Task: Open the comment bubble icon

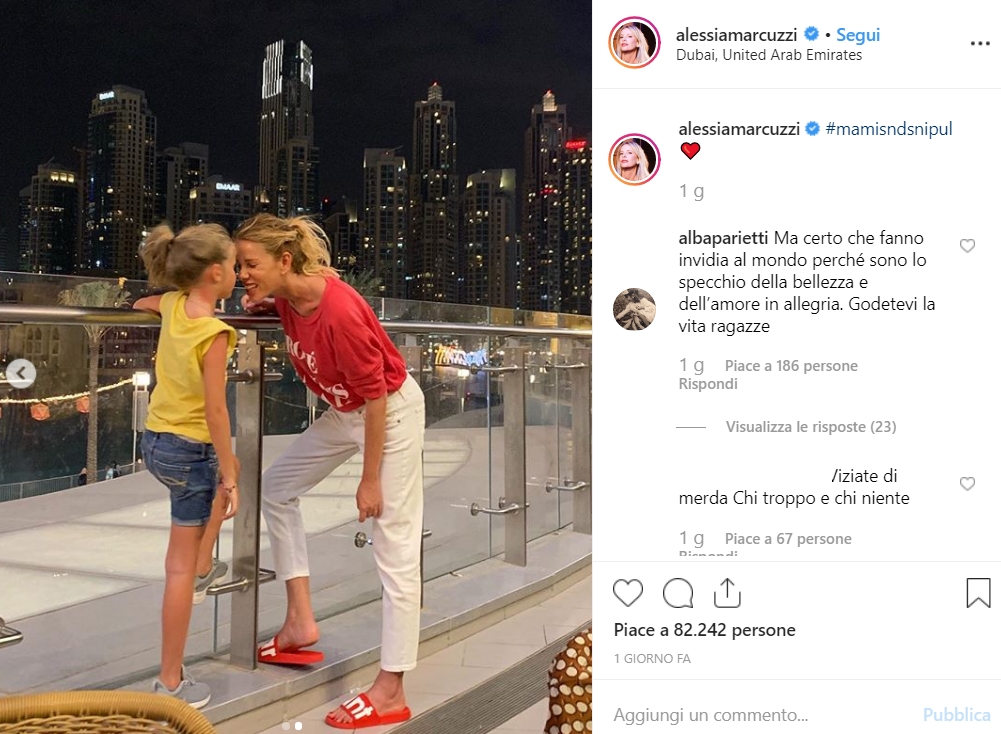Action: [x=678, y=593]
